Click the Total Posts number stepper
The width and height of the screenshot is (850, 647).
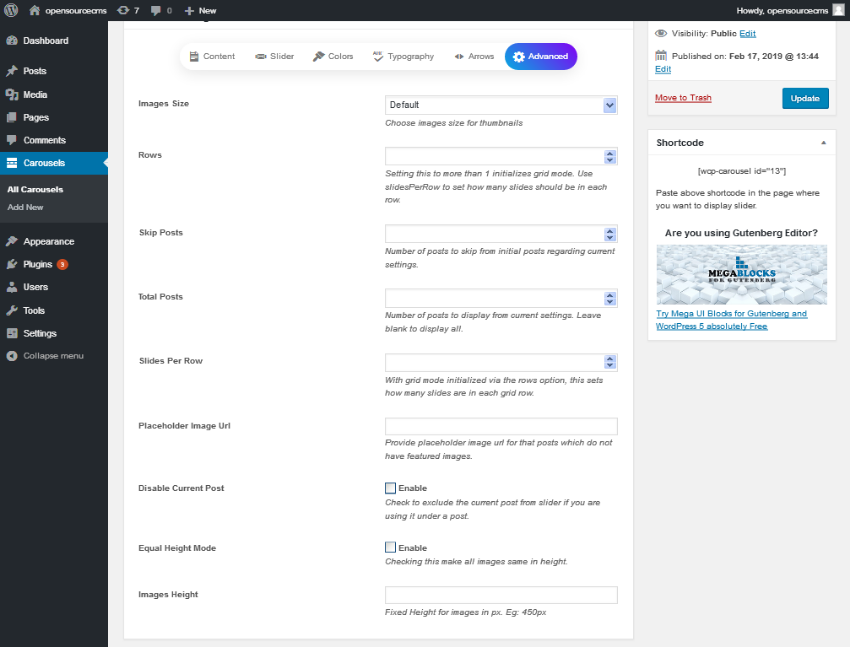610,299
